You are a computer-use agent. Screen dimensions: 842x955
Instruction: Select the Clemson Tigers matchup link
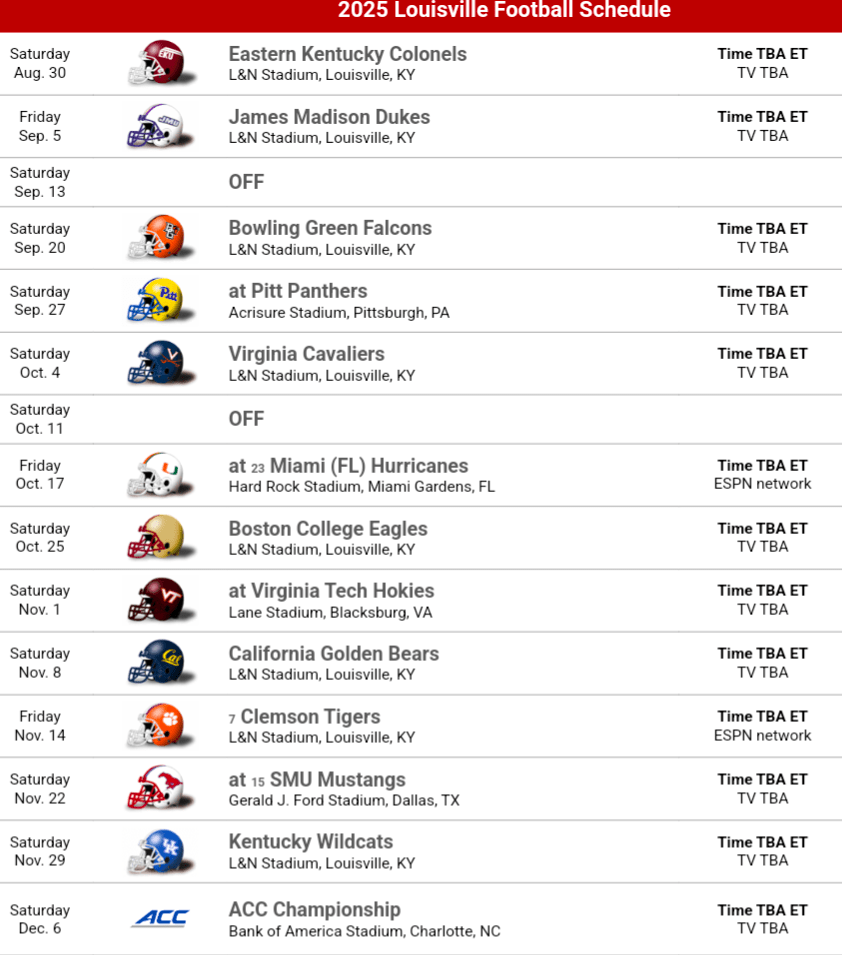(310, 717)
